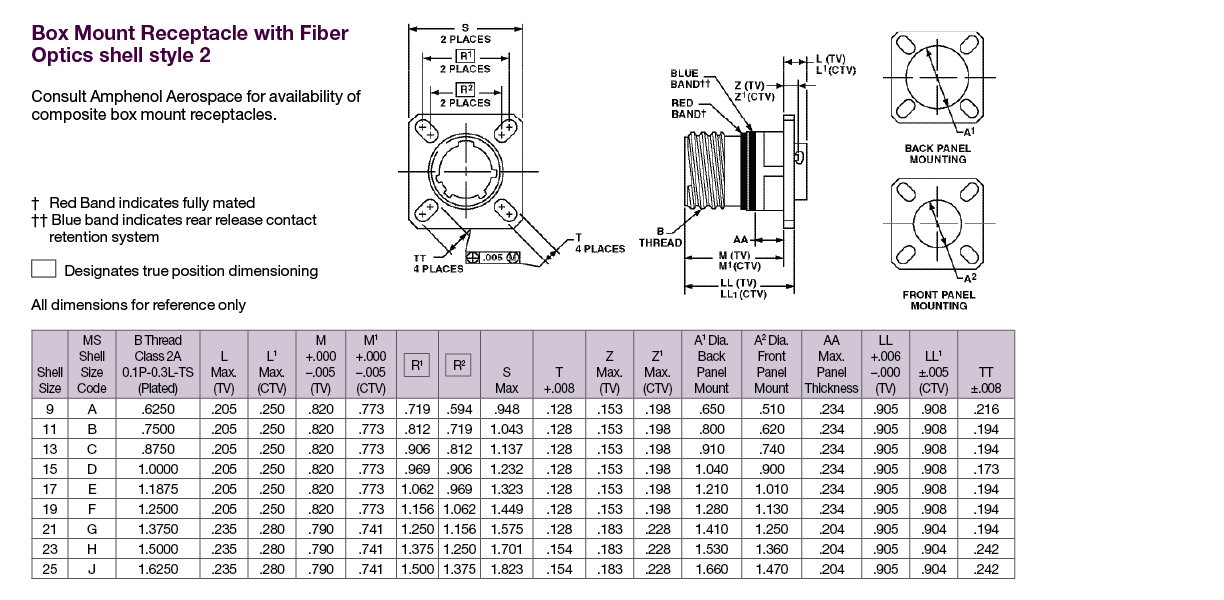Click A2 Dia. value 1.010

(x=771, y=489)
